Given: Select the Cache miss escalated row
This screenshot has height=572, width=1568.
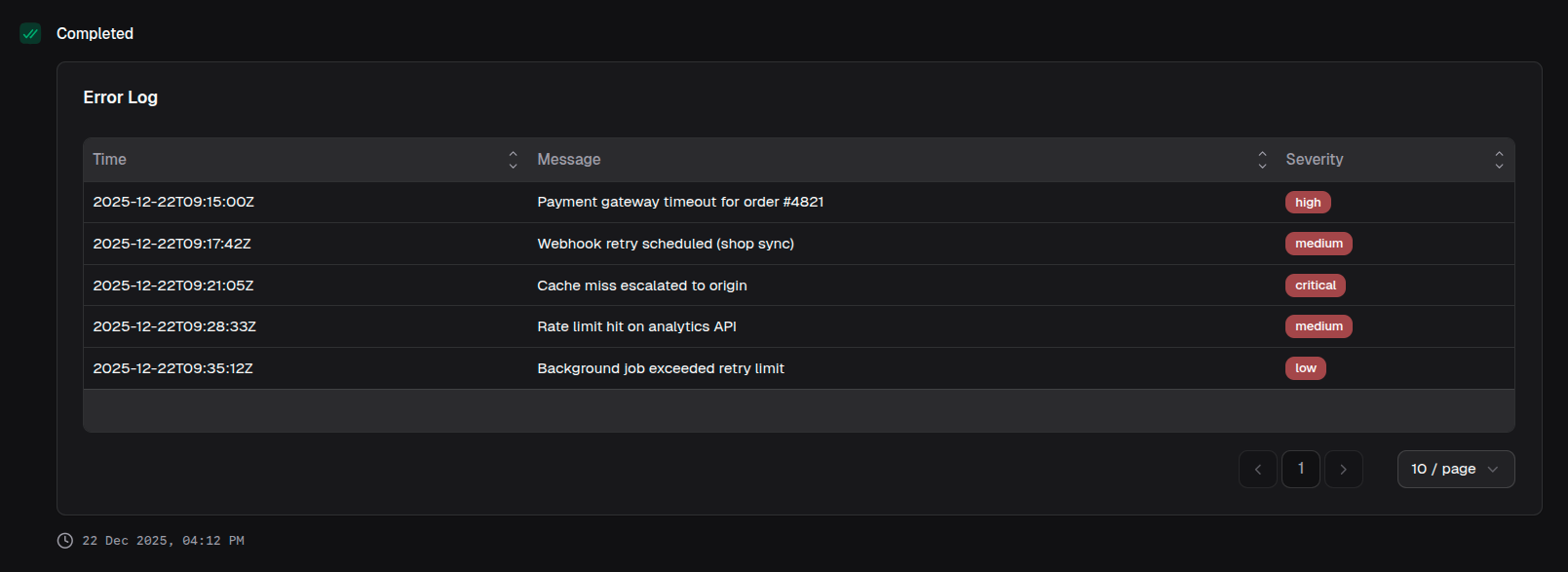Looking at the screenshot, I should 642,286.
